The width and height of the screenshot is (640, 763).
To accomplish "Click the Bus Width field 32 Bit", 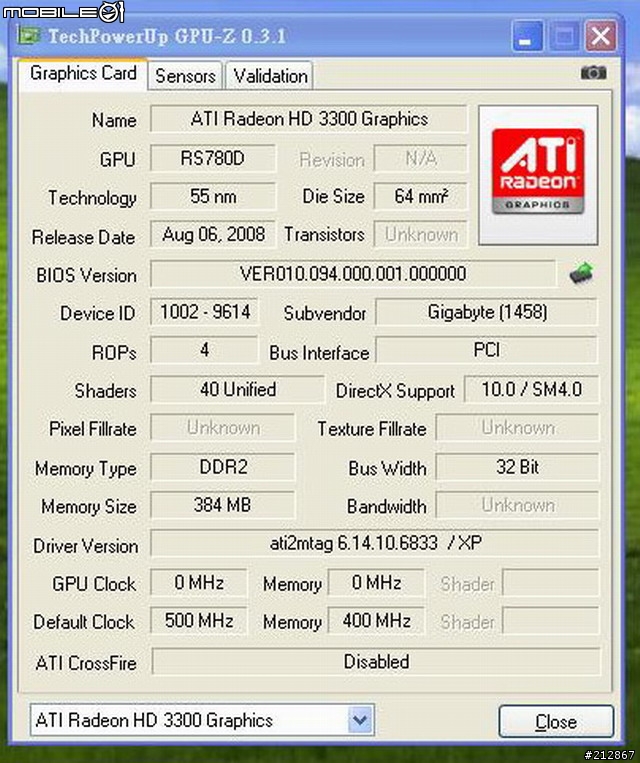I will [x=517, y=467].
